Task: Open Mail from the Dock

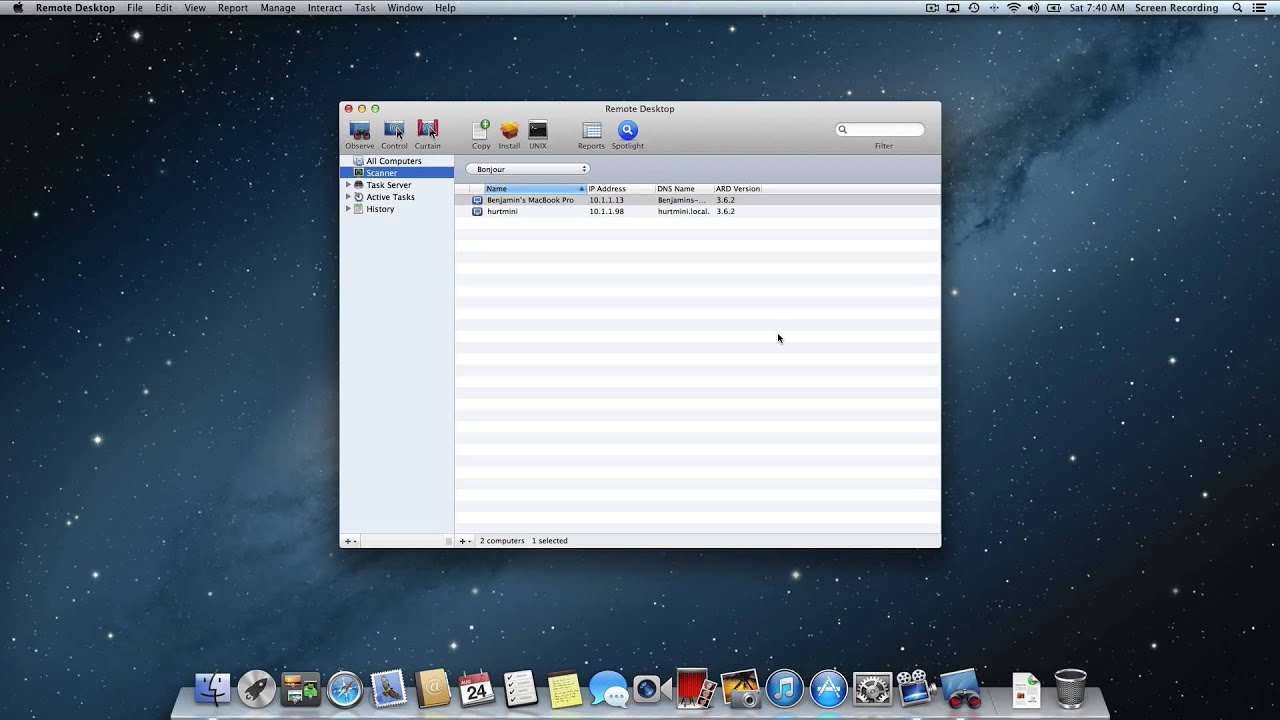Action: tap(389, 689)
